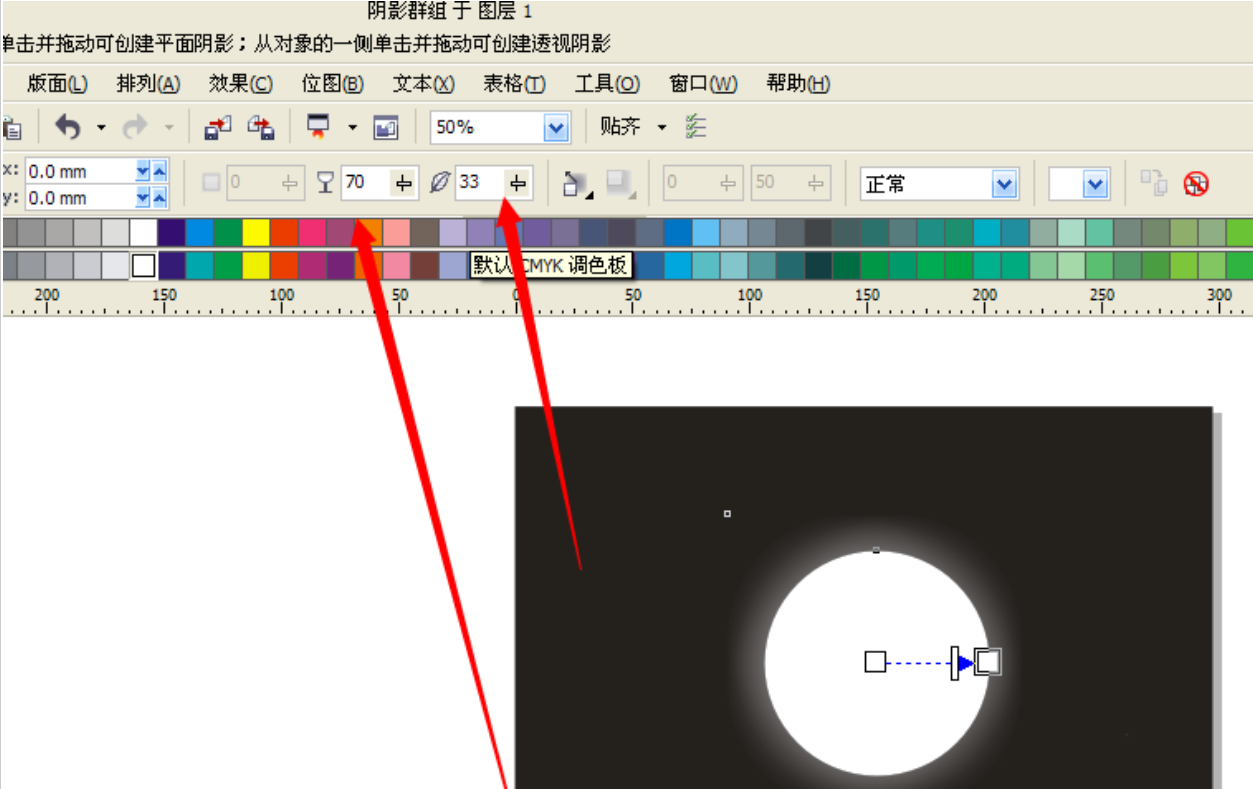Open the 表格(T) menu
1253x789 pixels.
pyautogui.click(x=515, y=84)
